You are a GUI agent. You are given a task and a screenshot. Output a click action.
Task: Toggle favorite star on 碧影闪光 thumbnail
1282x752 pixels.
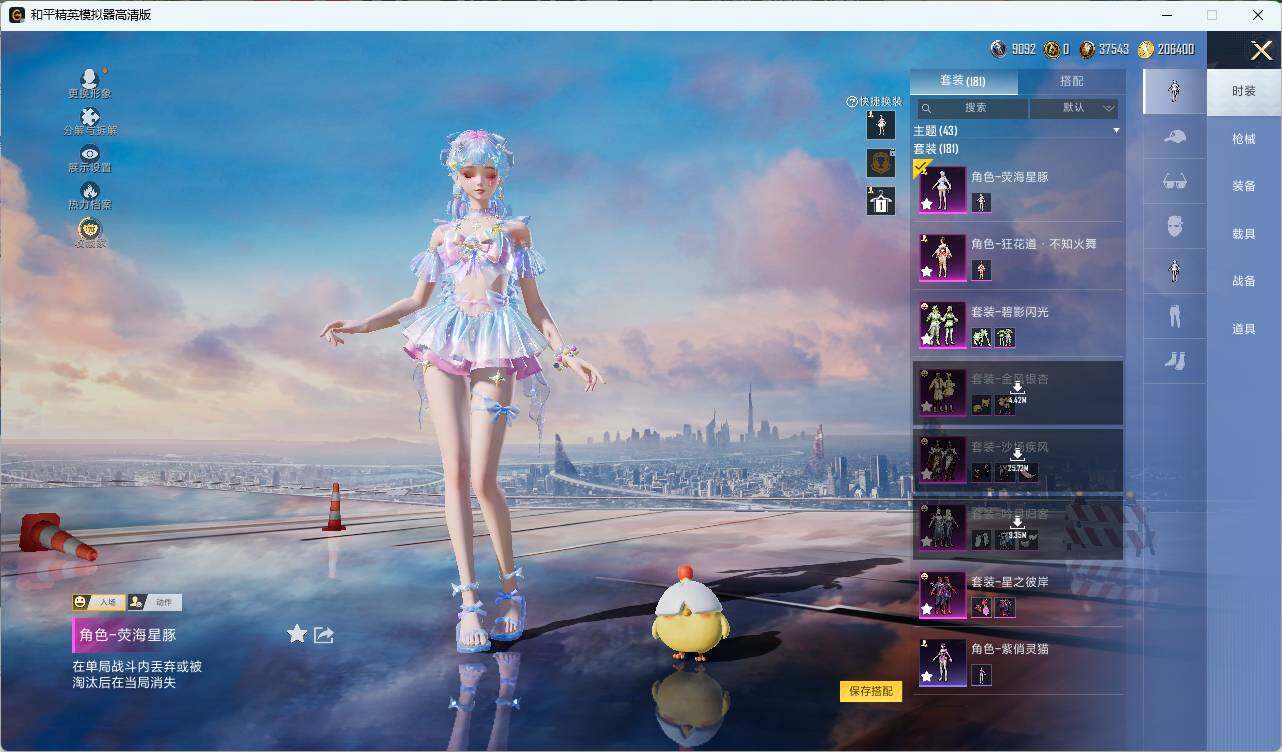click(x=927, y=339)
